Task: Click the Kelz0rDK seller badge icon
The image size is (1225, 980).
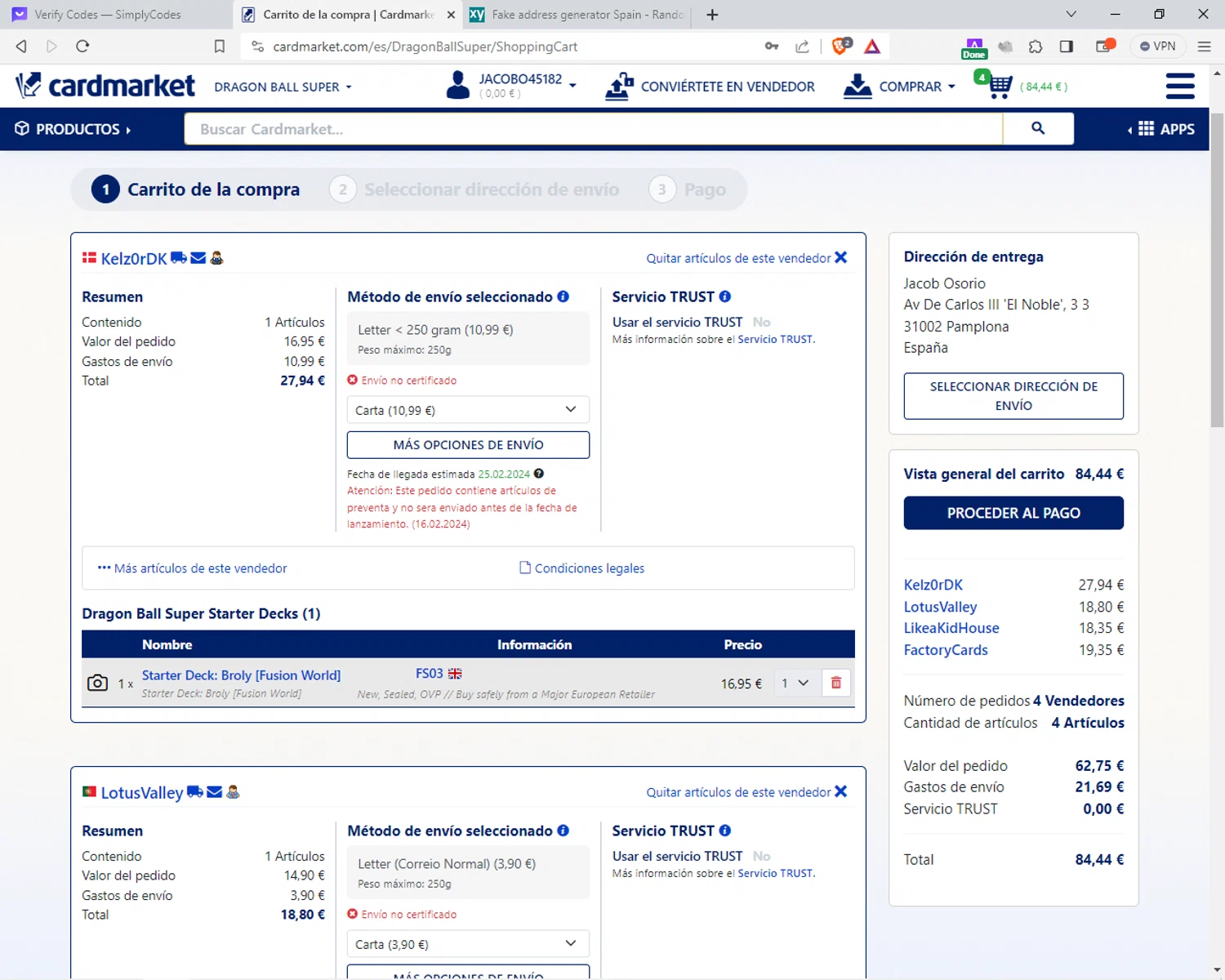Action: click(216, 258)
